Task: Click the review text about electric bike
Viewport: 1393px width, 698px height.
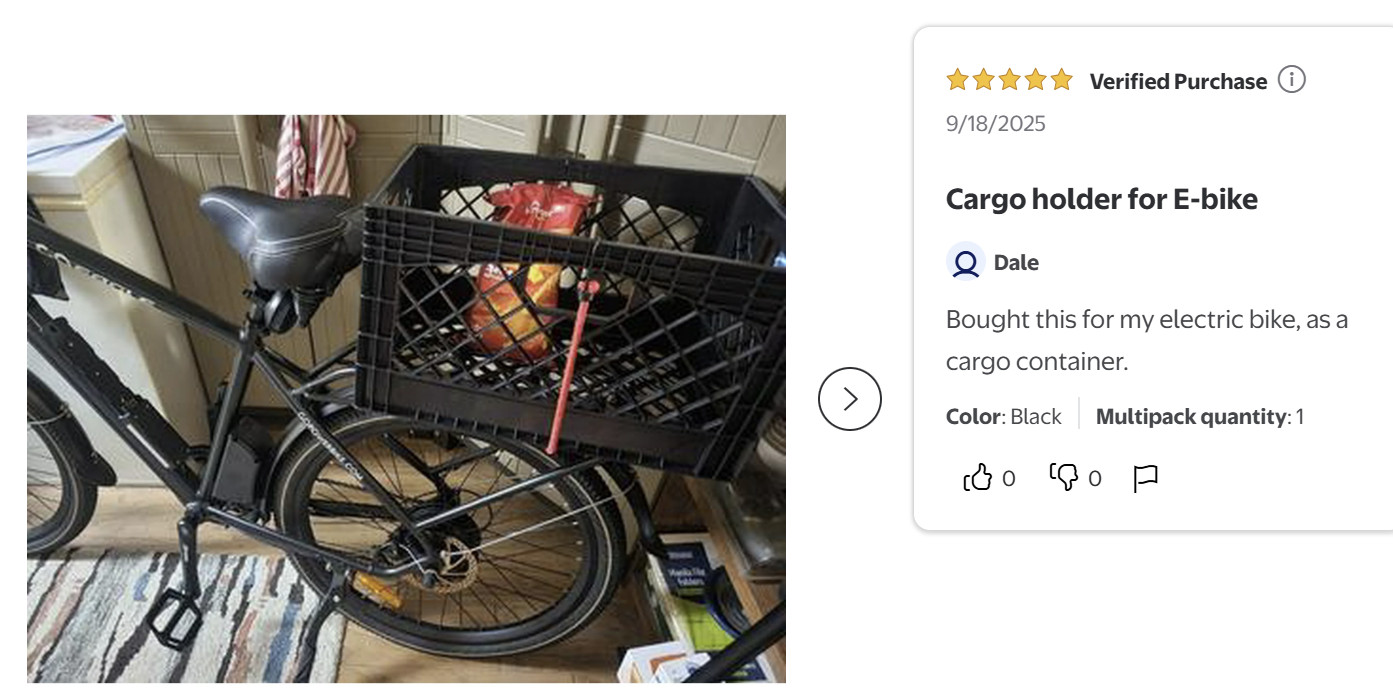Action: point(1147,340)
